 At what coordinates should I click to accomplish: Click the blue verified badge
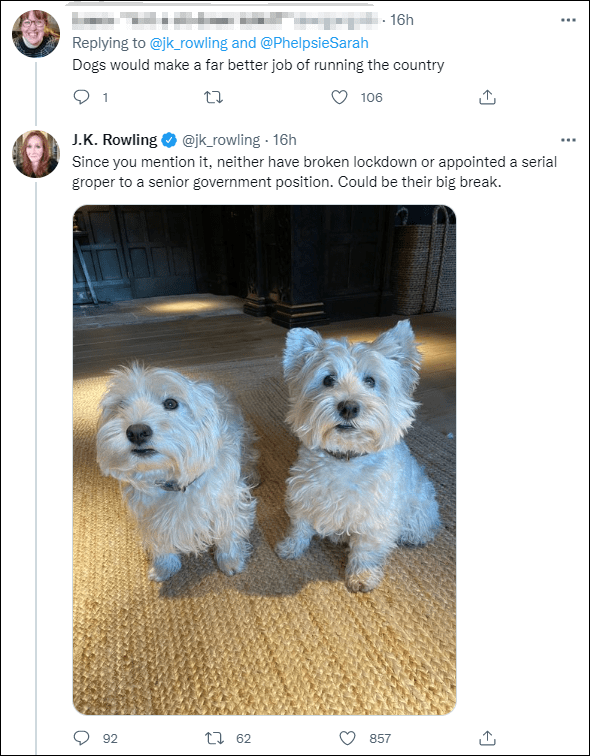click(x=169, y=140)
